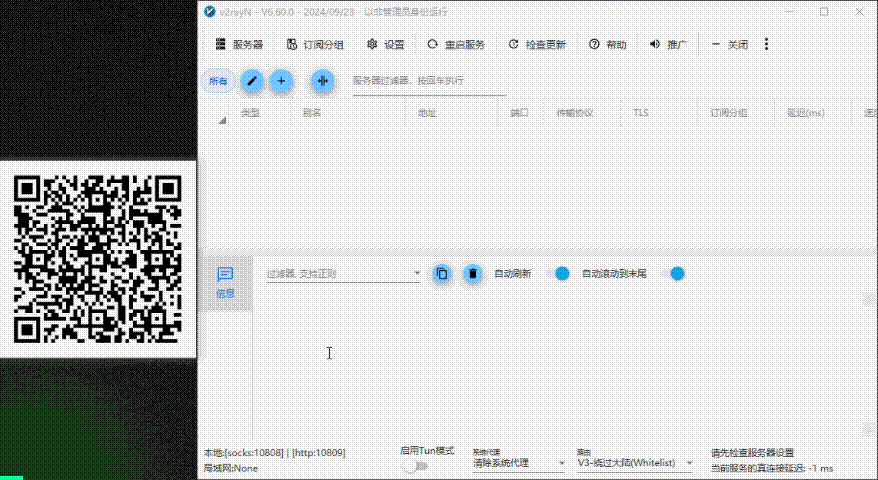Click the gear icon beside 设置
Image resolution: width=878 pixels, height=480 pixels.
pos(372,44)
